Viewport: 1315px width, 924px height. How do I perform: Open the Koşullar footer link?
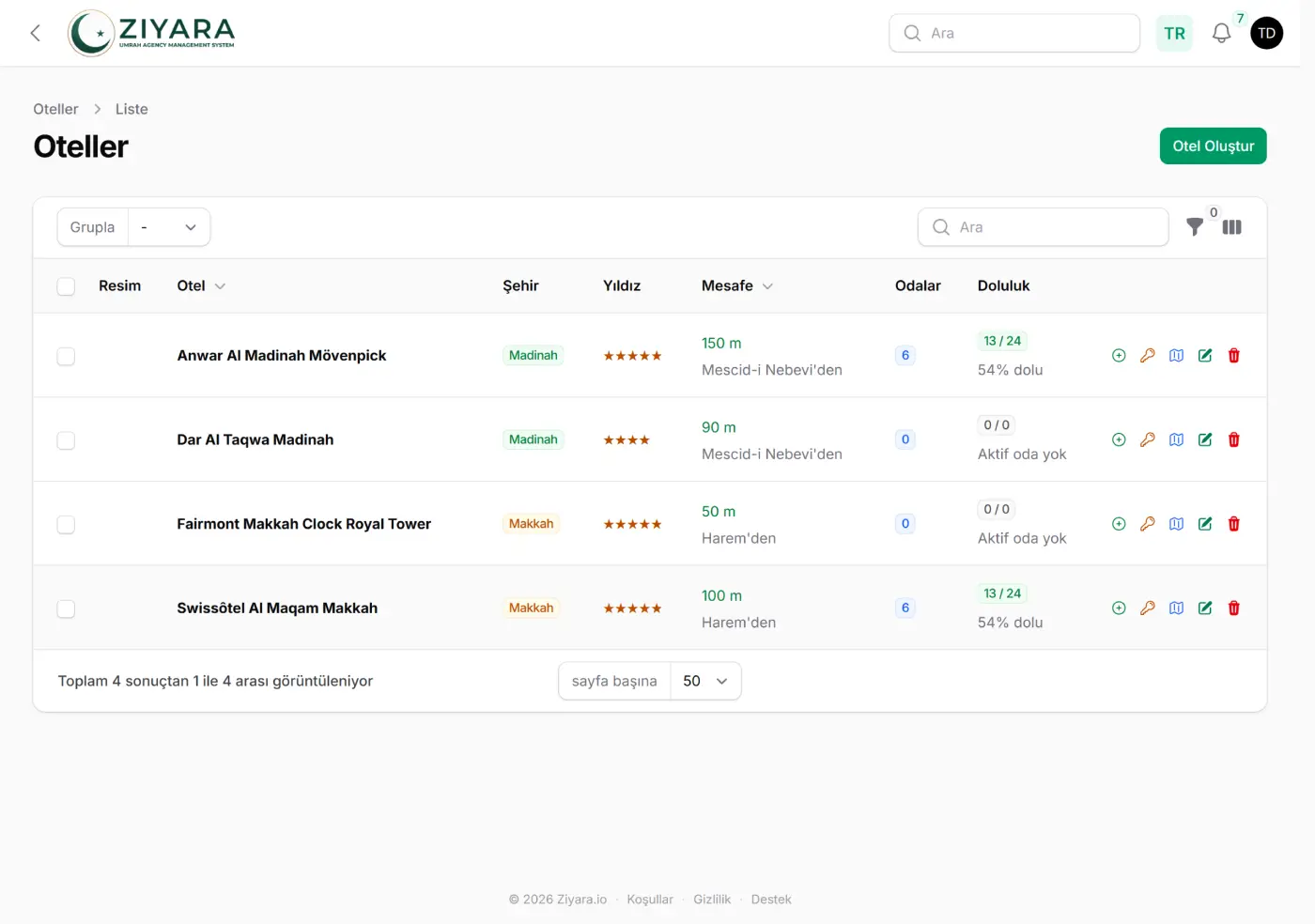650,900
